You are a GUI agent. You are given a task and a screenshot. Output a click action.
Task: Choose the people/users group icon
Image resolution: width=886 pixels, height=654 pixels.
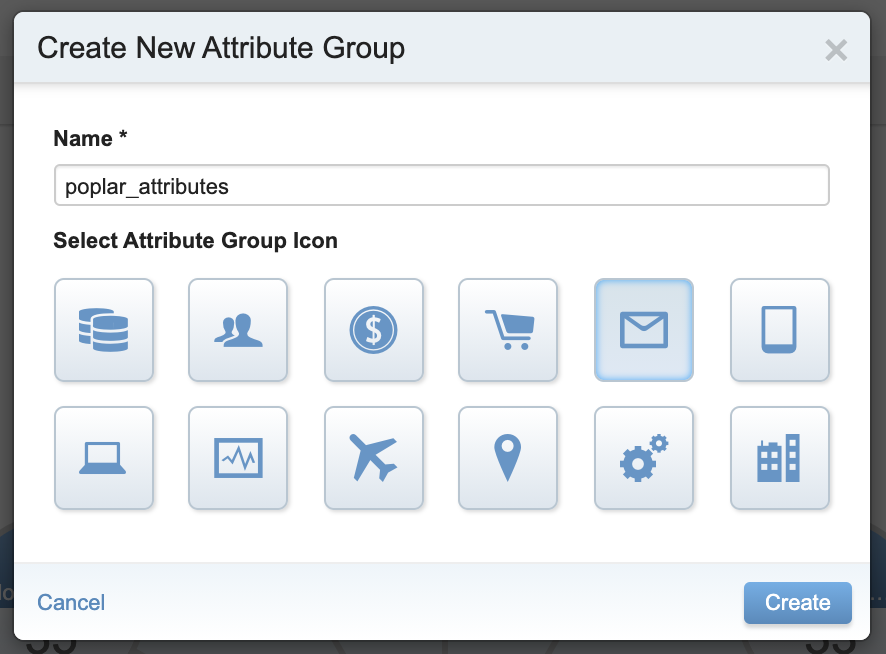click(238, 330)
